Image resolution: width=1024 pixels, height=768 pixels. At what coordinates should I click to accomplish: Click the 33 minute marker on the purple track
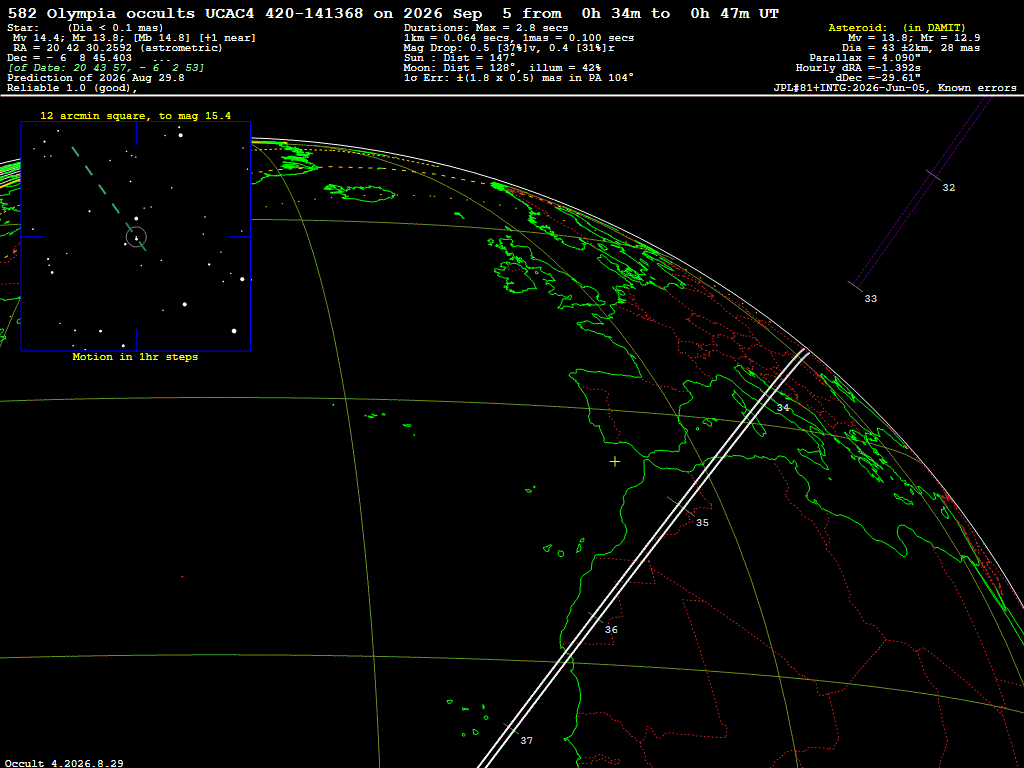871,298
